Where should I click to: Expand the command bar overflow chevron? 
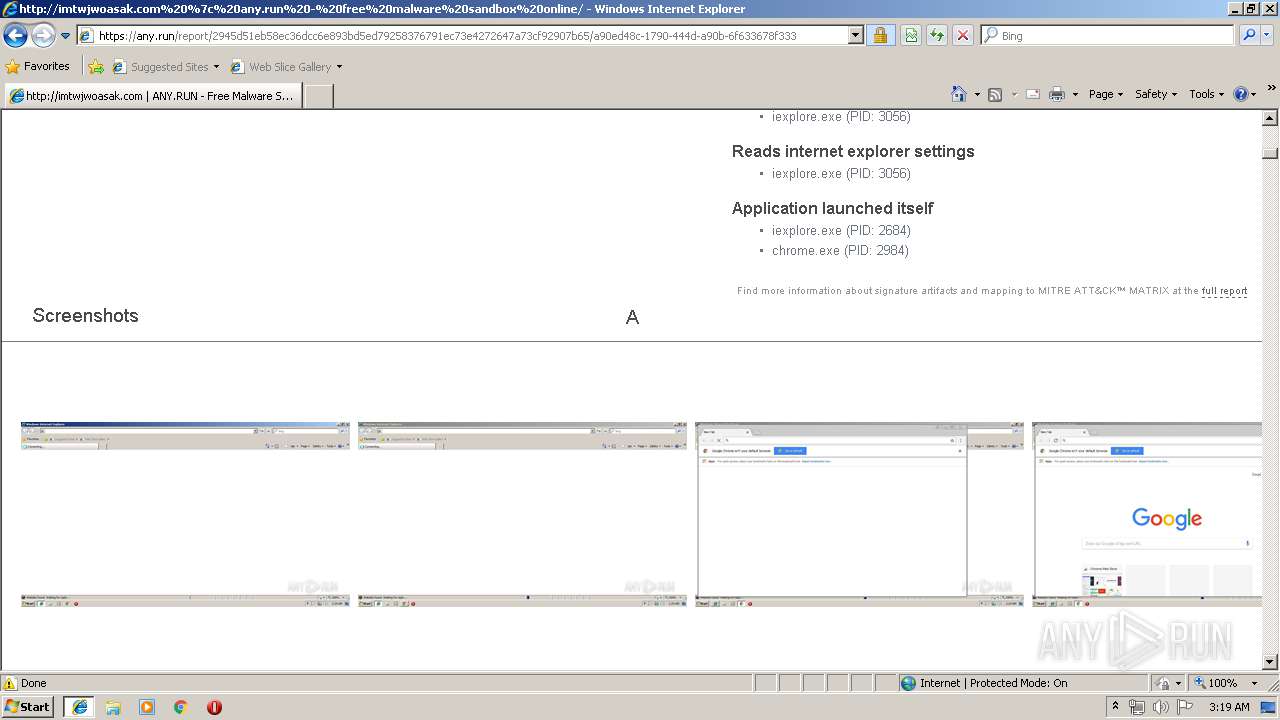(x=1272, y=90)
